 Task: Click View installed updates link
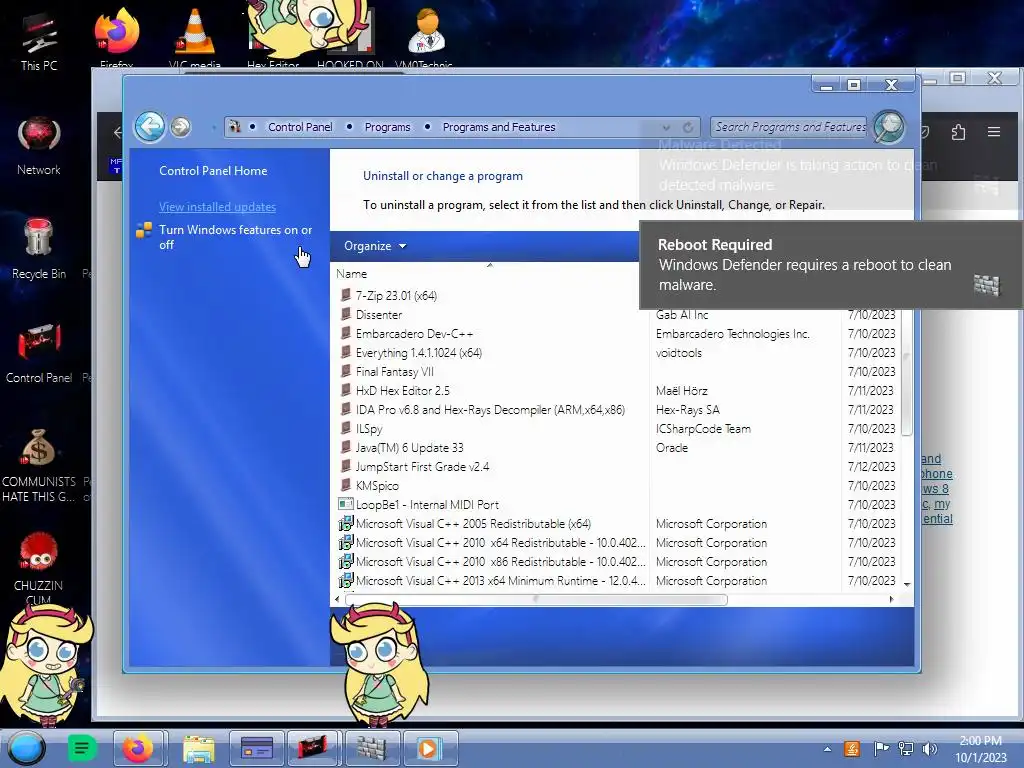(x=217, y=207)
